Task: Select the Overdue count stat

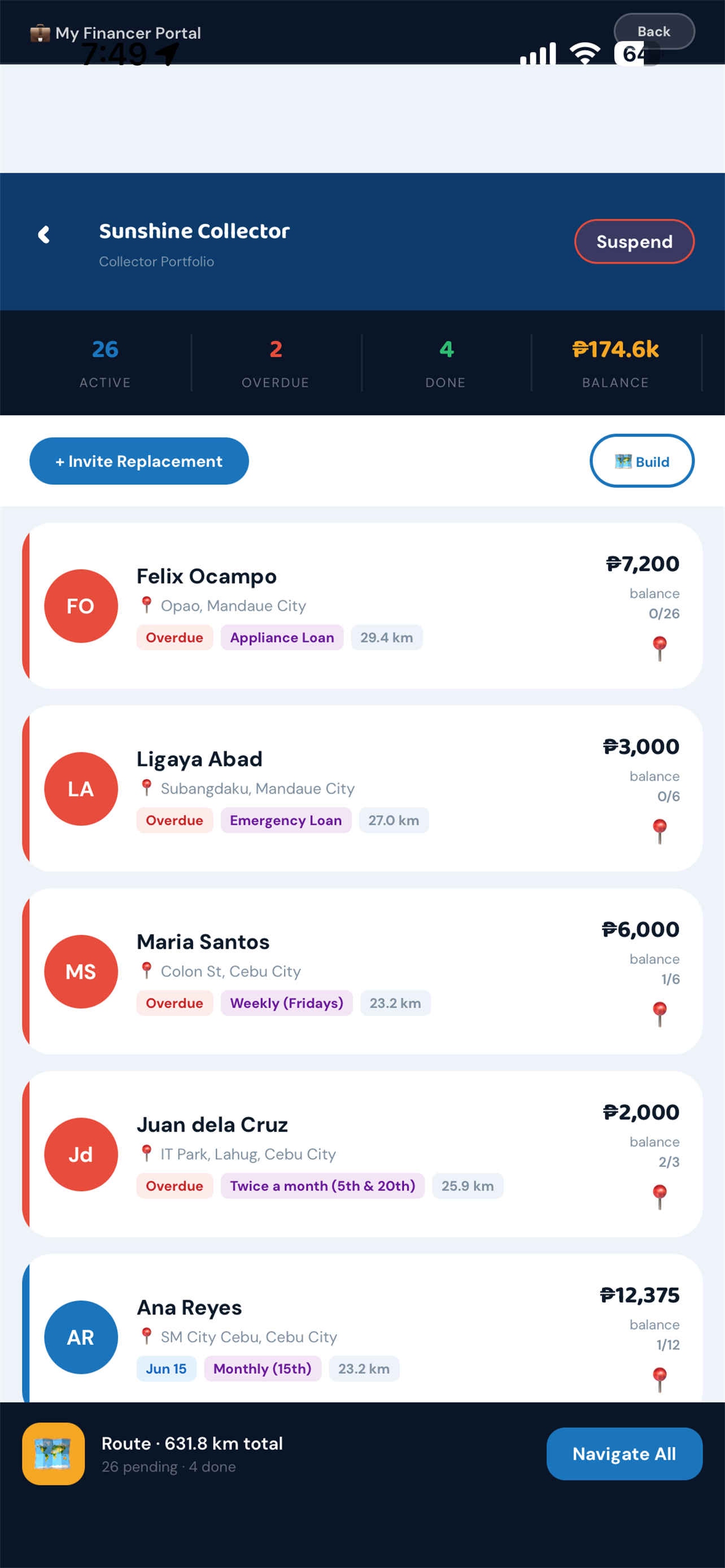Action: pos(276,363)
